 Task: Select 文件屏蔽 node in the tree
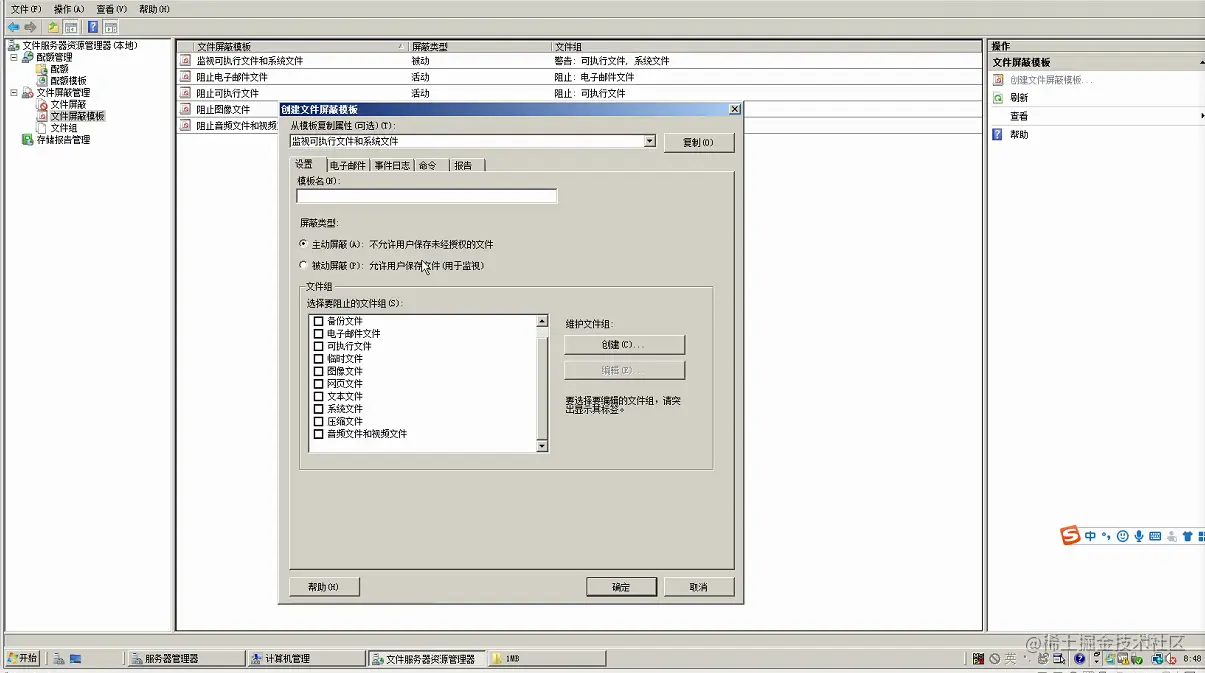click(x=68, y=104)
